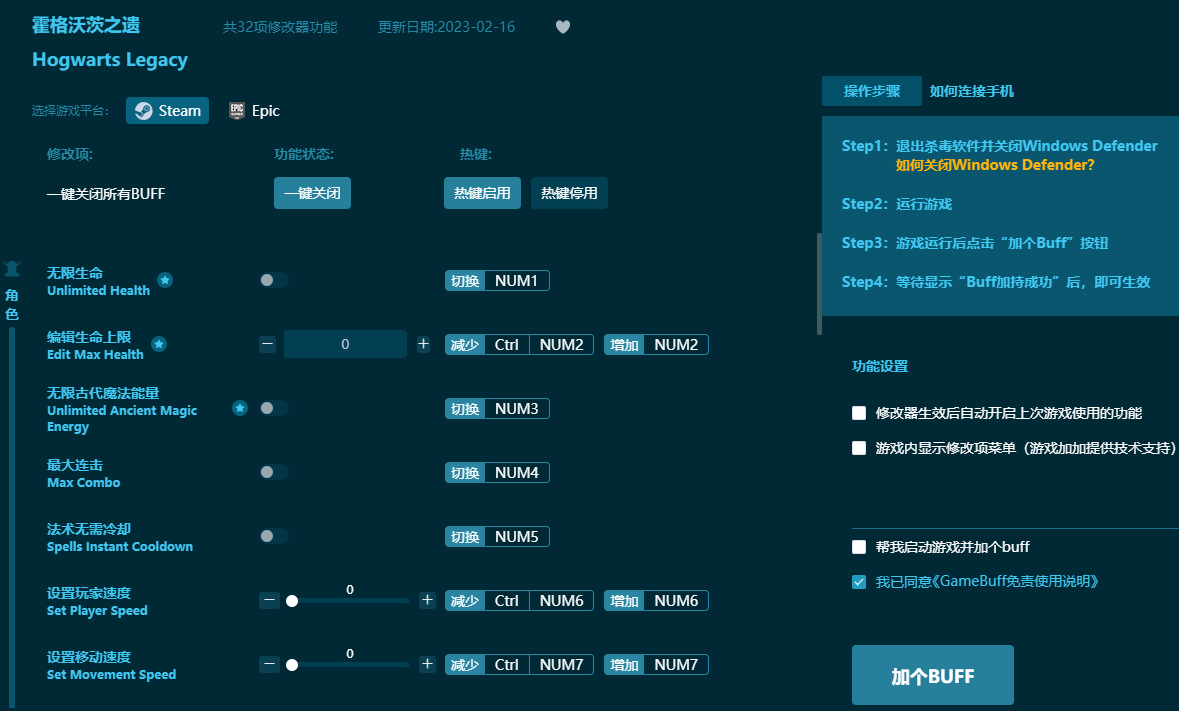Switch to the 操作步骤 tab
The width and height of the screenshot is (1179, 711).
coord(871,91)
